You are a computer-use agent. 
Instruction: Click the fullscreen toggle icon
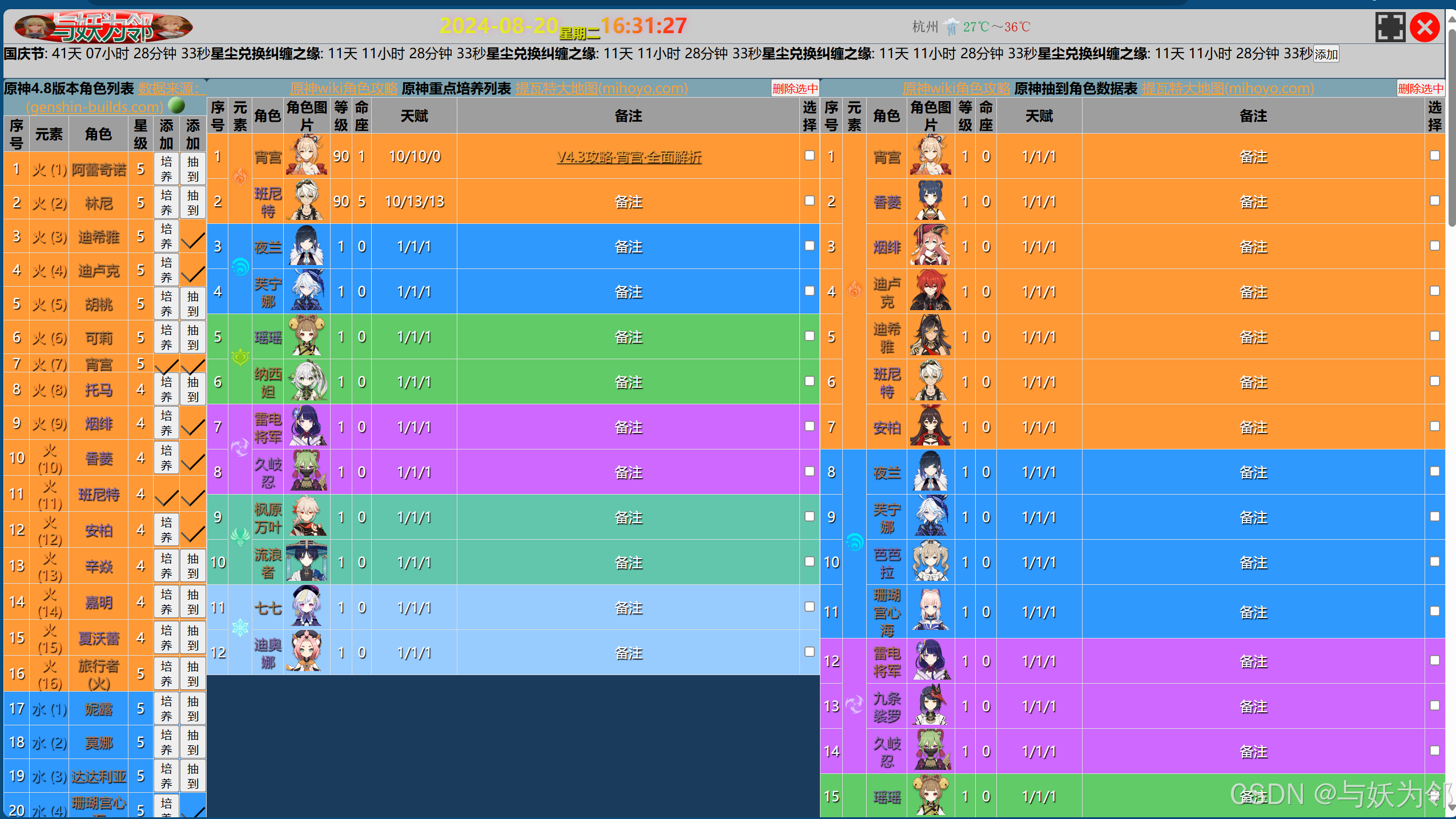(x=1390, y=27)
